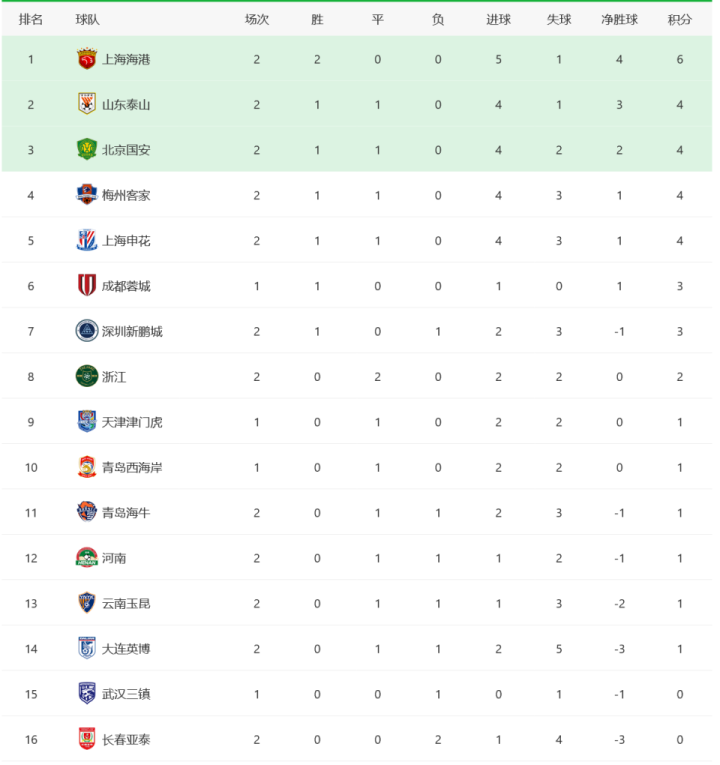
Task: Click the 武汉三镇 team name link
Action: click(x=126, y=694)
